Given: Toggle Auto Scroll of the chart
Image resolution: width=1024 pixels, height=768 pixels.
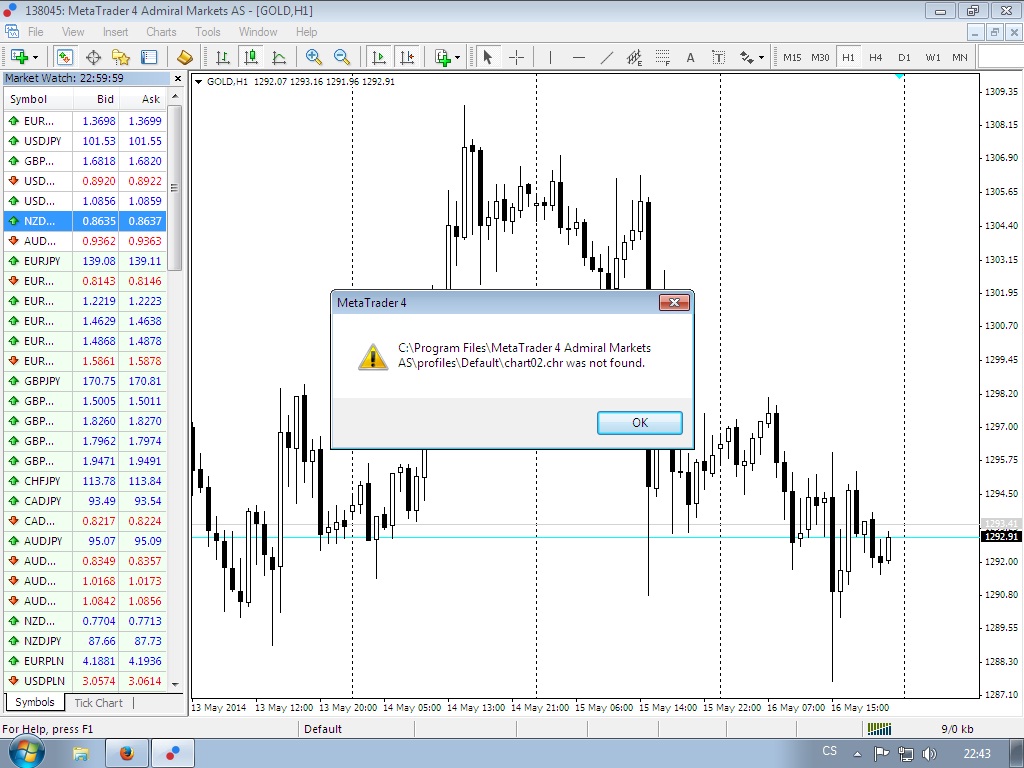Looking at the screenshot, I should point(378,57).
